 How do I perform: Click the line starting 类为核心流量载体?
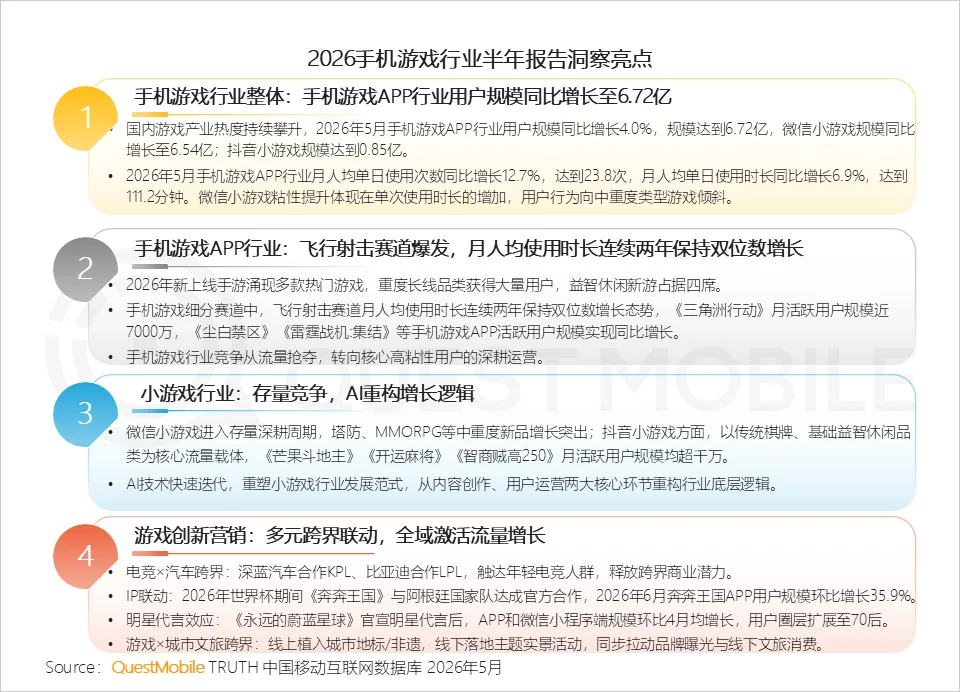coord(428,456)
